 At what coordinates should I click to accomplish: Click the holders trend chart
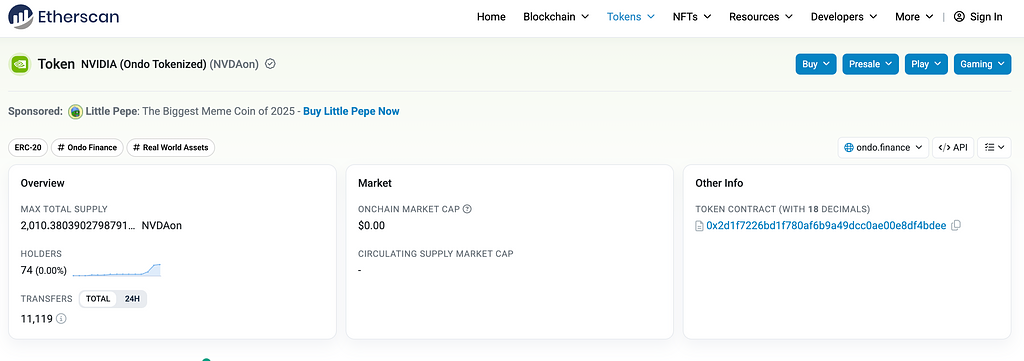point(116,270)
